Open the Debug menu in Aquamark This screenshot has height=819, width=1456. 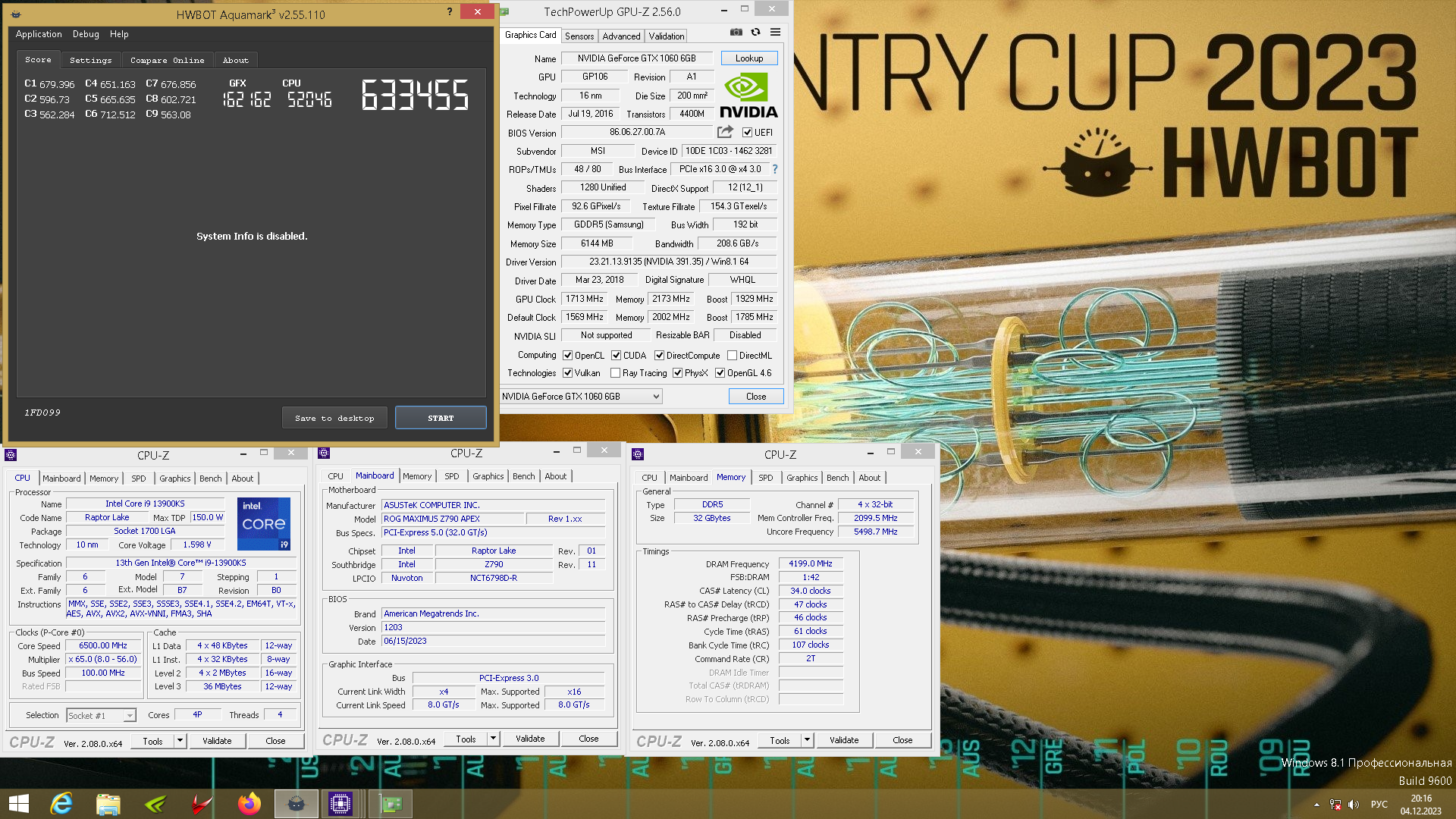(x=86, y=34)
